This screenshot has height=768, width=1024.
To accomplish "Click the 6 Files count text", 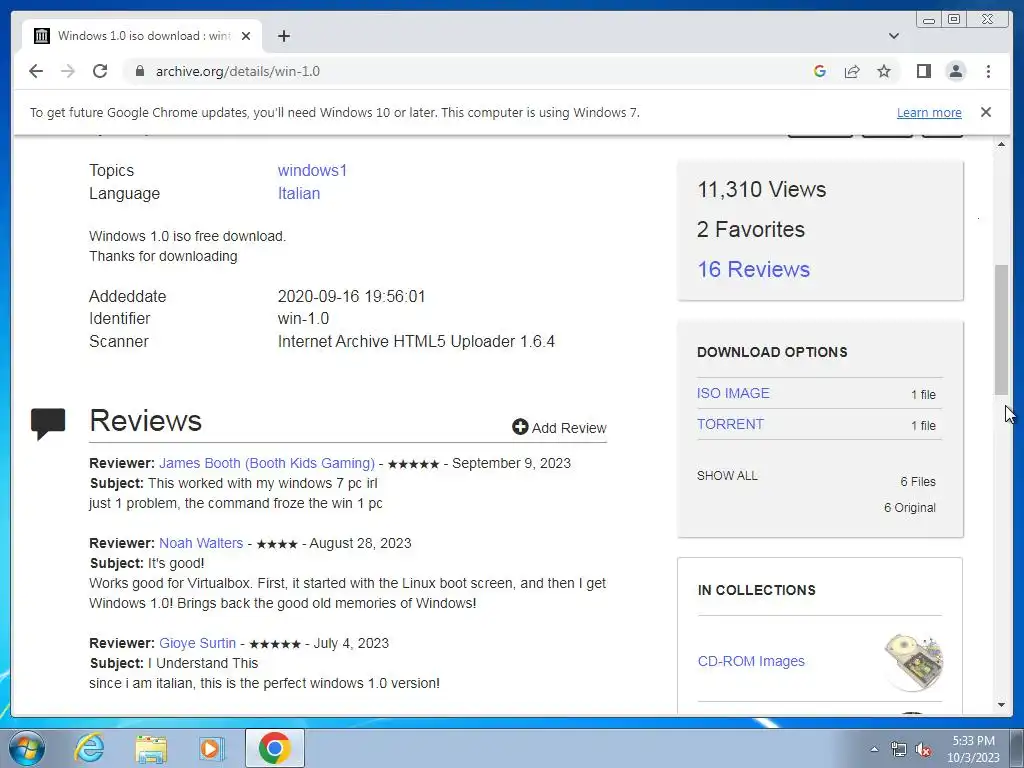I will coord(918,481).
